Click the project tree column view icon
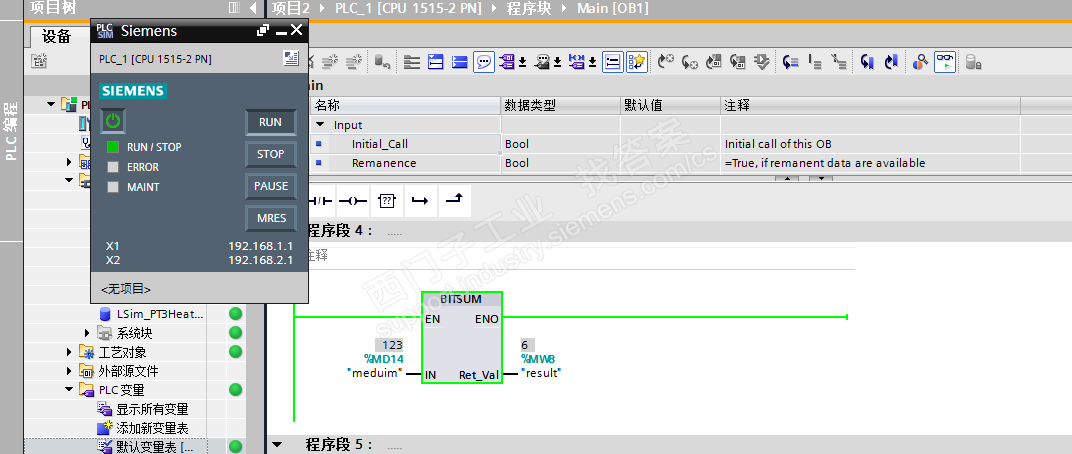The width and height of the screenshot is (1072, 454). point(234,8)
